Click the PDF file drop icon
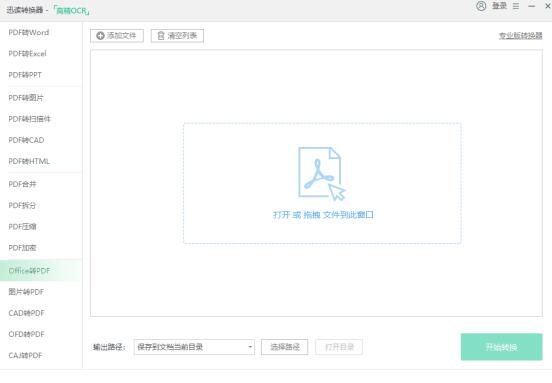 coord(321,174)
